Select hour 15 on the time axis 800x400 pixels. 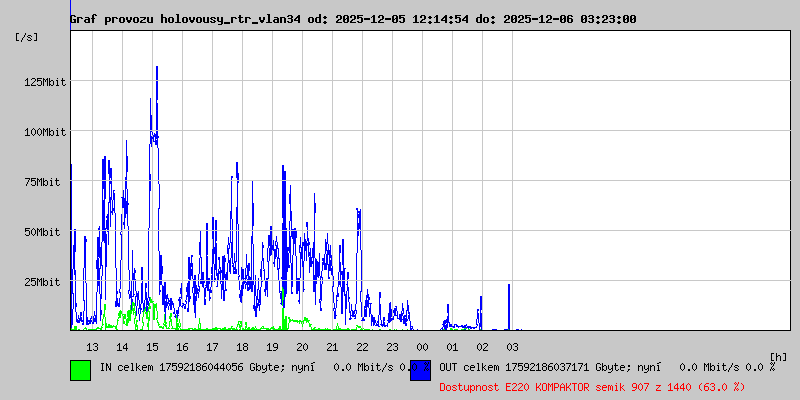152,347
